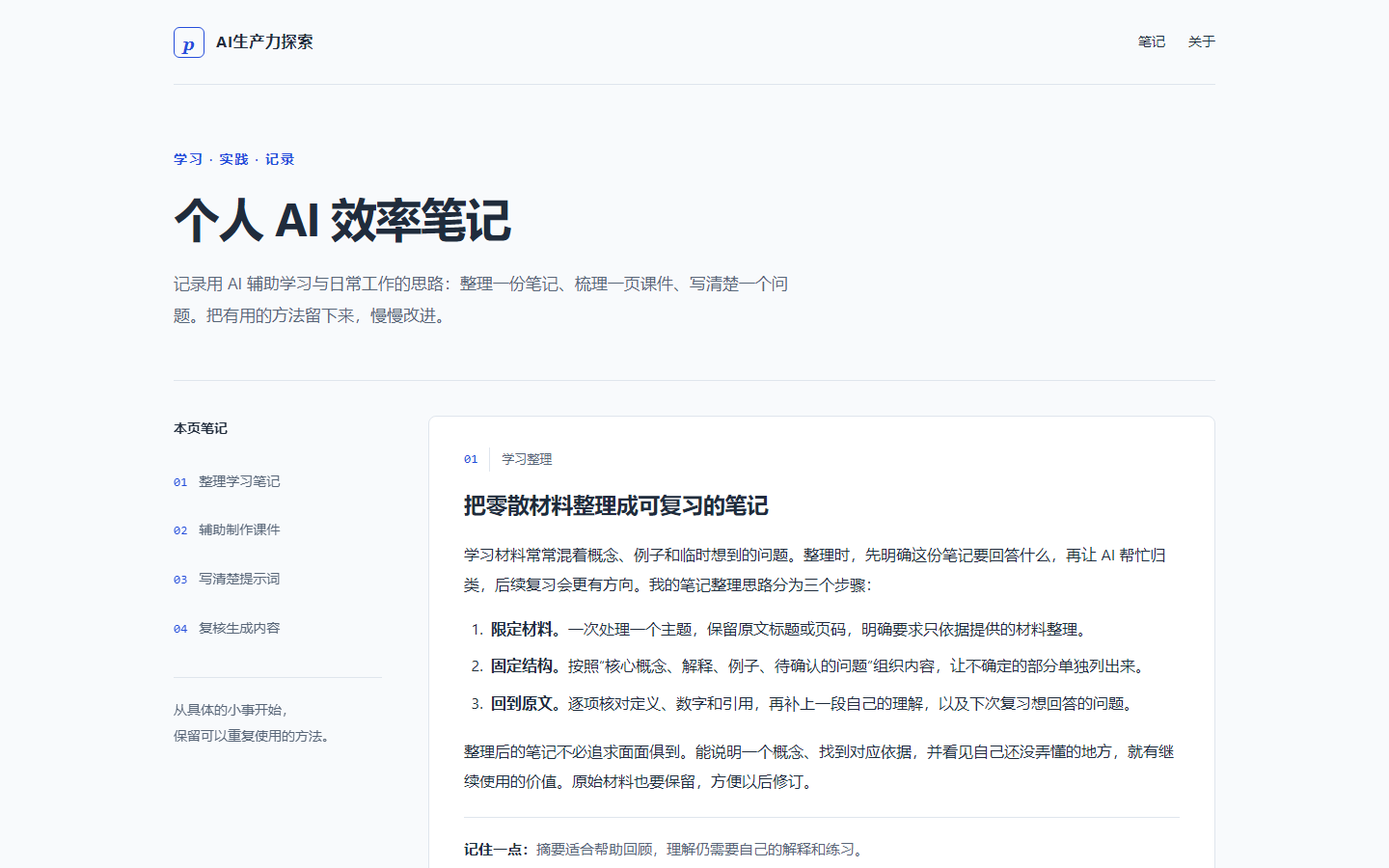Select 复核生成内容 sidebar entry
The width and height of the screenshot is (1389, 868).
[x=227, y=628]
